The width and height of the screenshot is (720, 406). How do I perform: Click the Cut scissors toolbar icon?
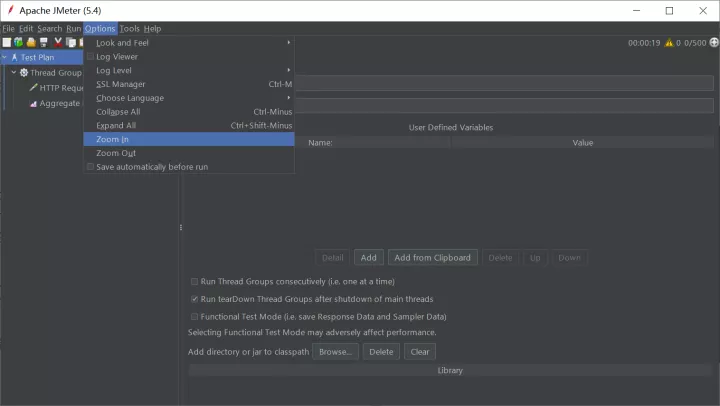[x=58, y=43]
